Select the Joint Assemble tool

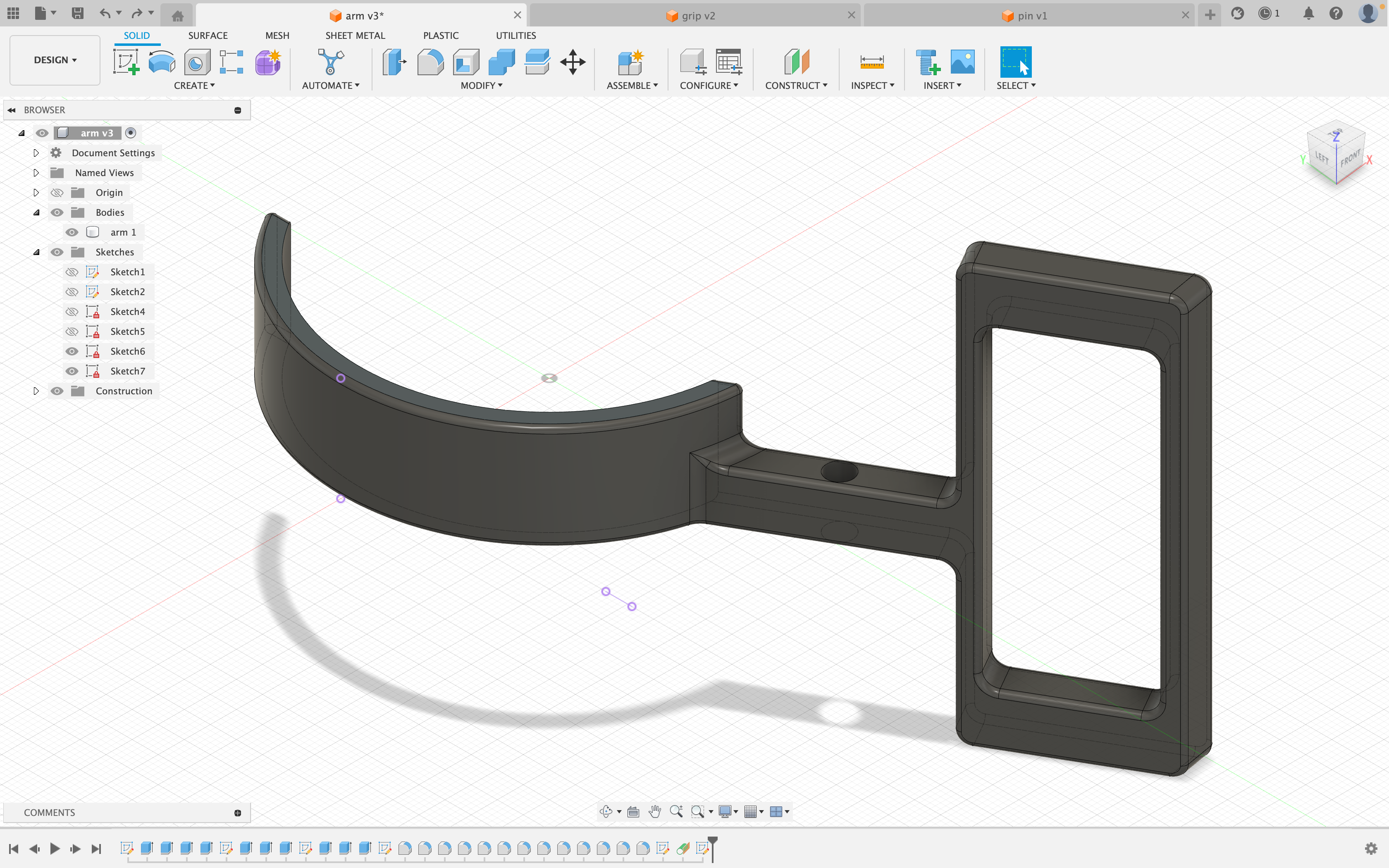628,62
